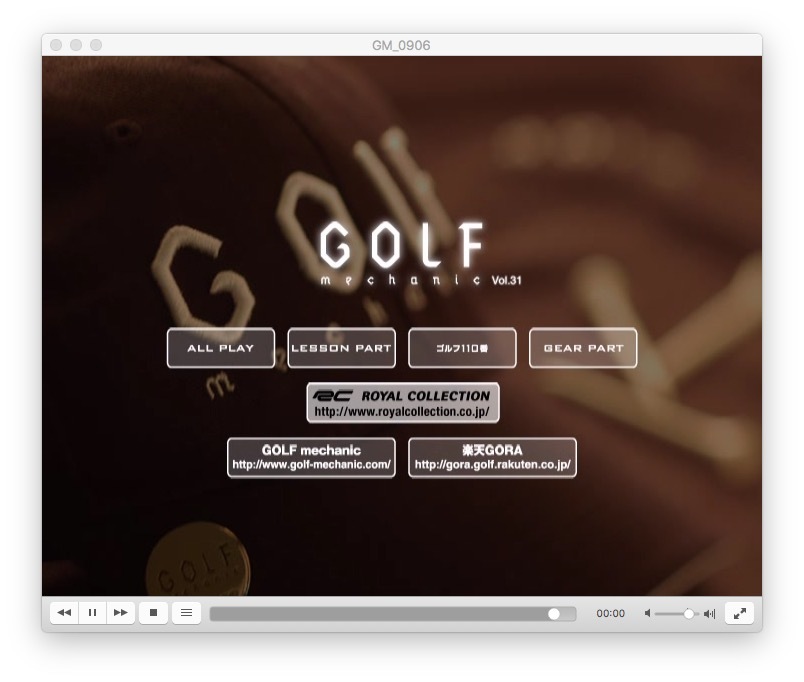Click the volume slider
The height and width of the screenshot is (682, 804).
[676, 614]
